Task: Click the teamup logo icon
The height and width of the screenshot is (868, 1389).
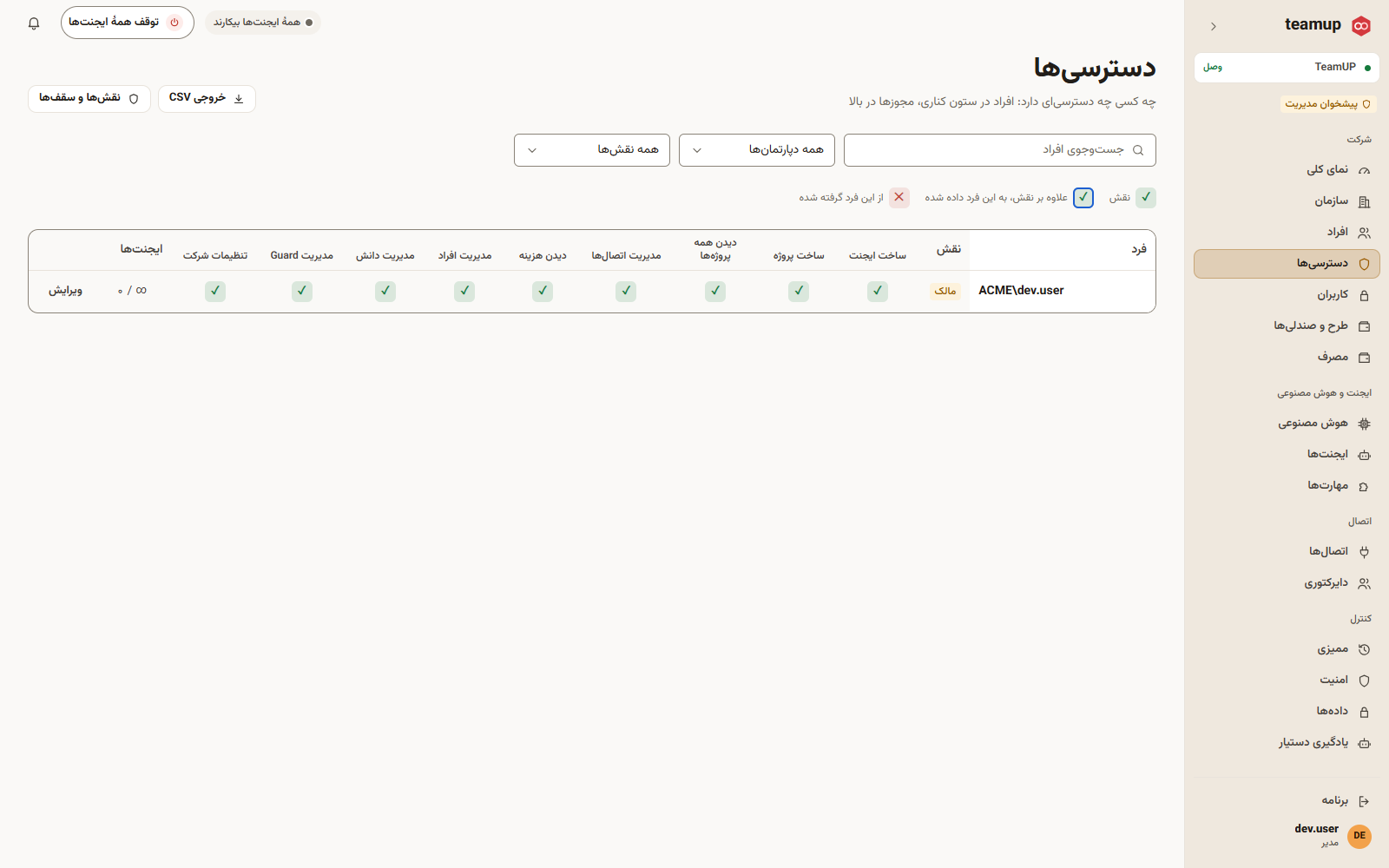Action: click(1361, 25)
